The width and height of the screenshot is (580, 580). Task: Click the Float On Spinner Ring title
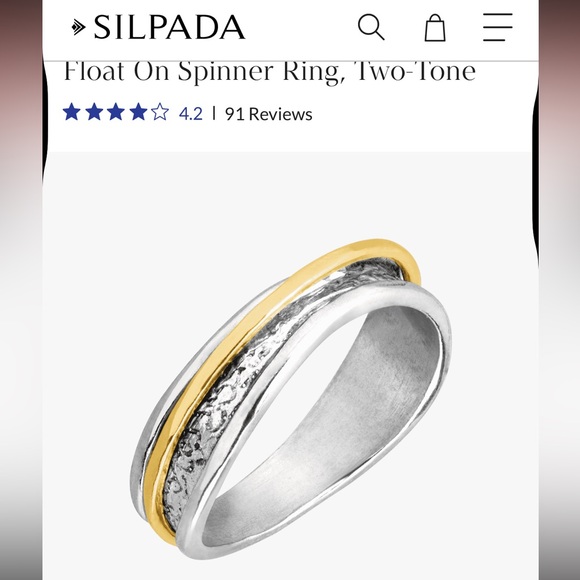(x=270, y=71)
